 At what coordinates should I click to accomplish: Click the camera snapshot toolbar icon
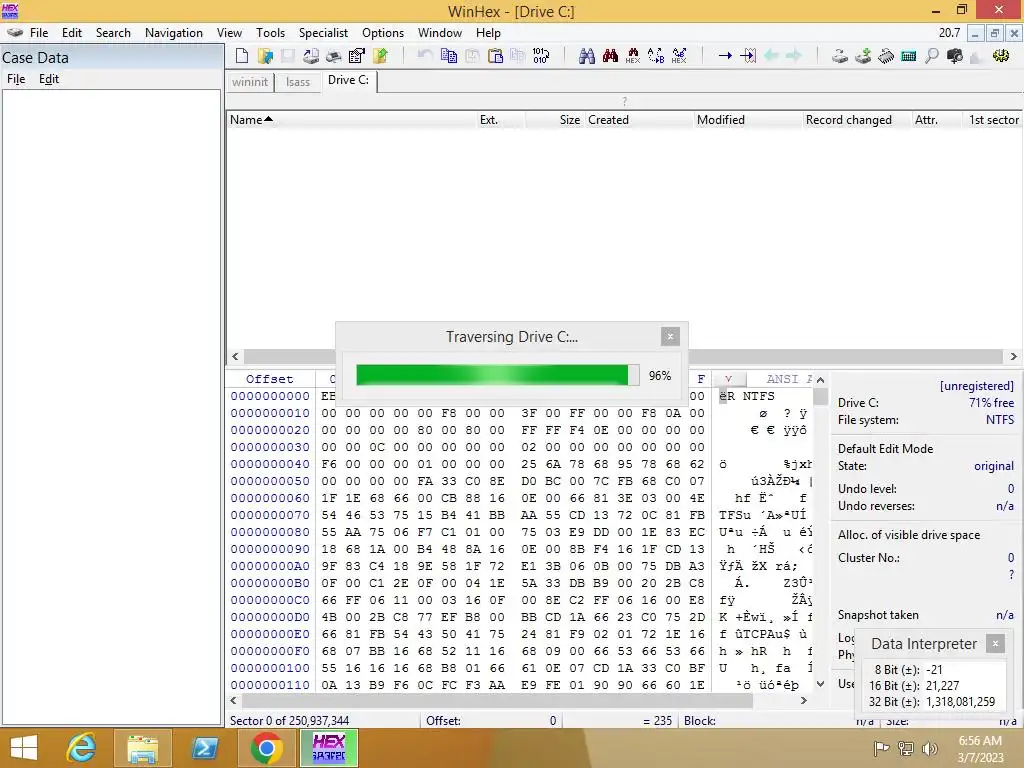955,56
